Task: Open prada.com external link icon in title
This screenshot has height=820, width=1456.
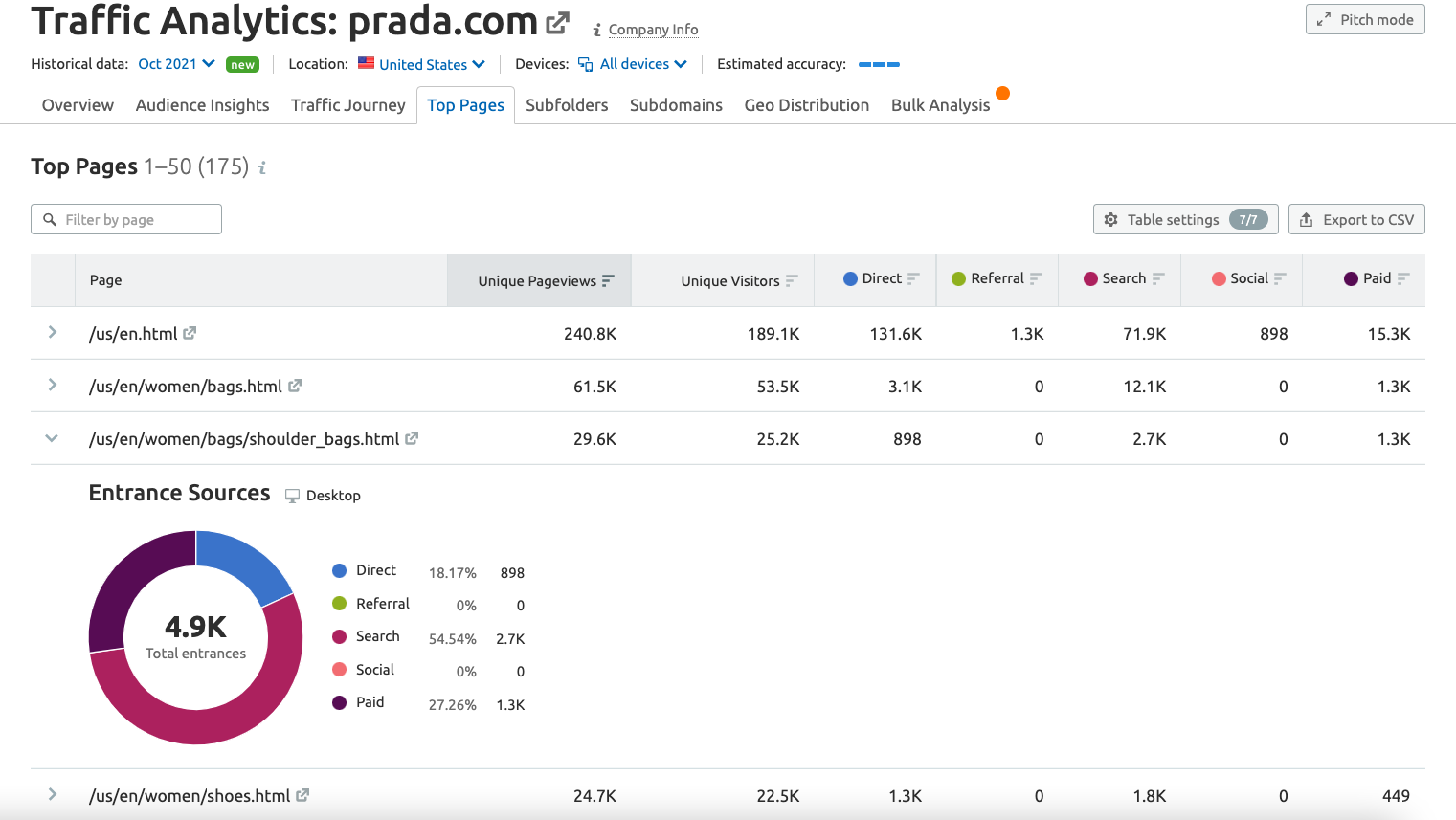Action: pos(557,23)
